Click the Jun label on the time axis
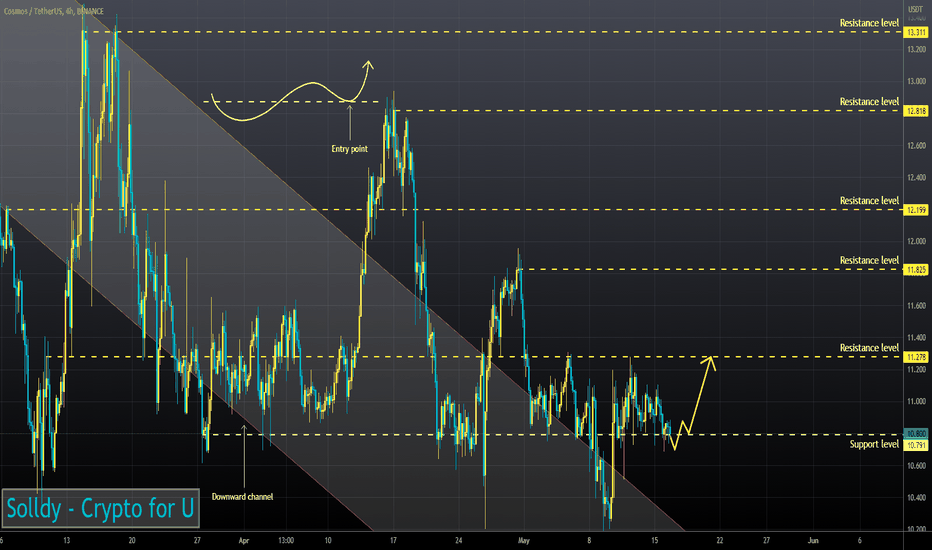 click(813, 540)
